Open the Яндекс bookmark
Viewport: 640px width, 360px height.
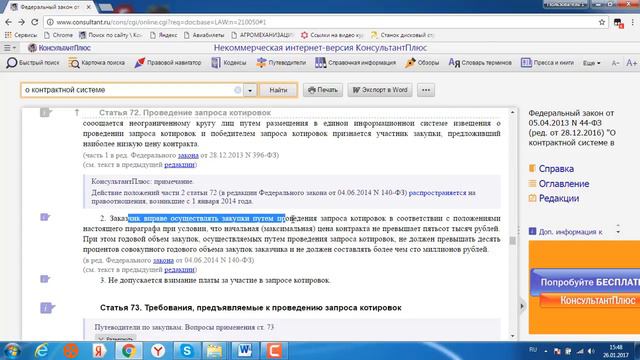tap(164, 35)
